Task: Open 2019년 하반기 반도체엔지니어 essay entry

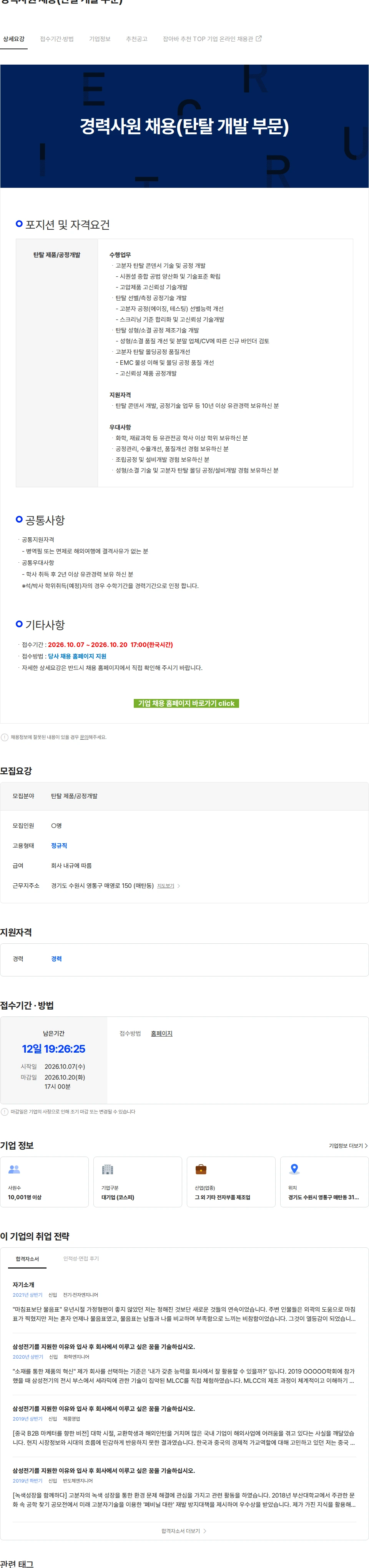Action: [x=184, y=1488]
